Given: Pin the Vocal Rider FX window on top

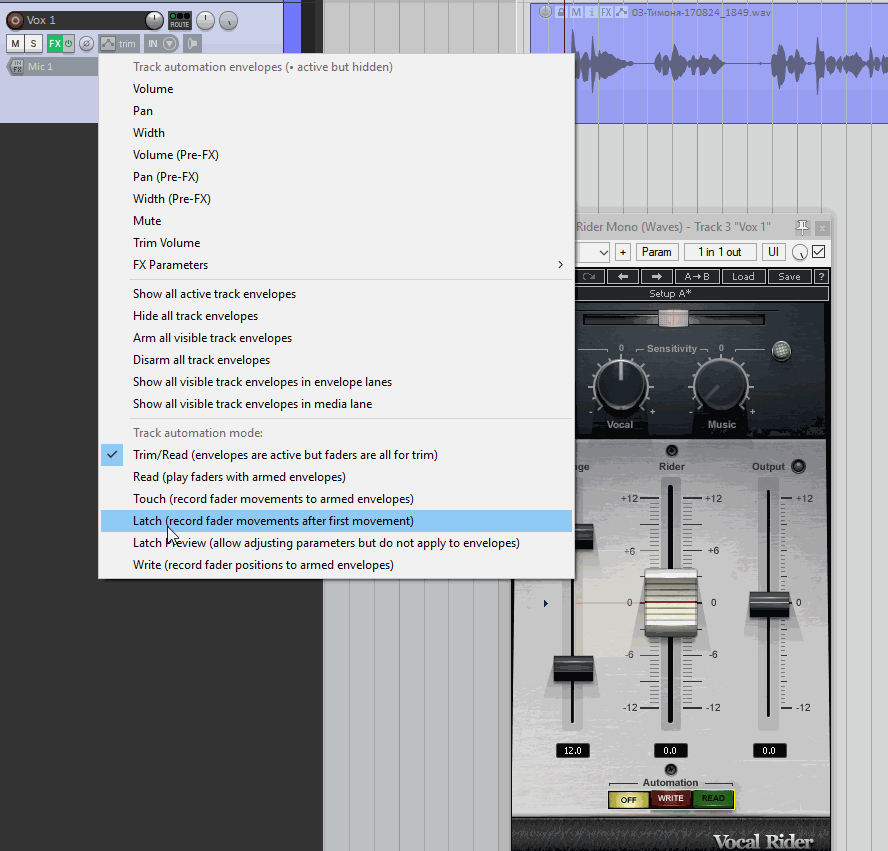Looking at the screenshot, I should pyautogui.click(x=802, y=228).
